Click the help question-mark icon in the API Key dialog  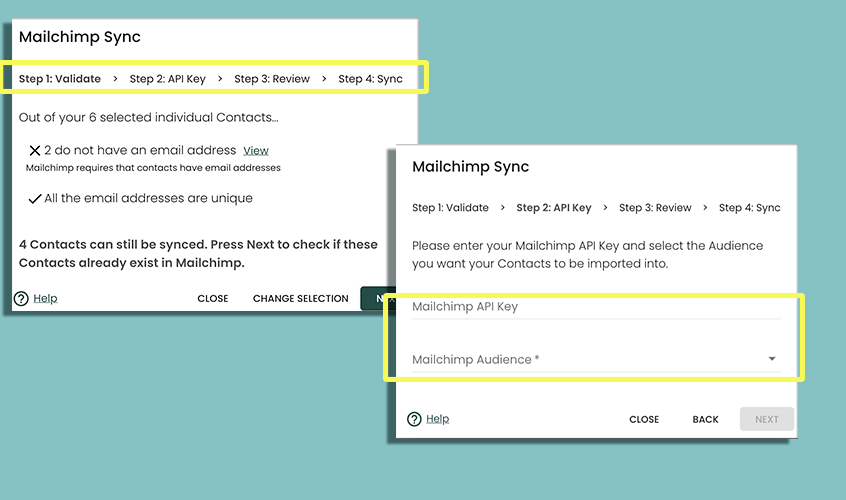[x=414, y=419]
